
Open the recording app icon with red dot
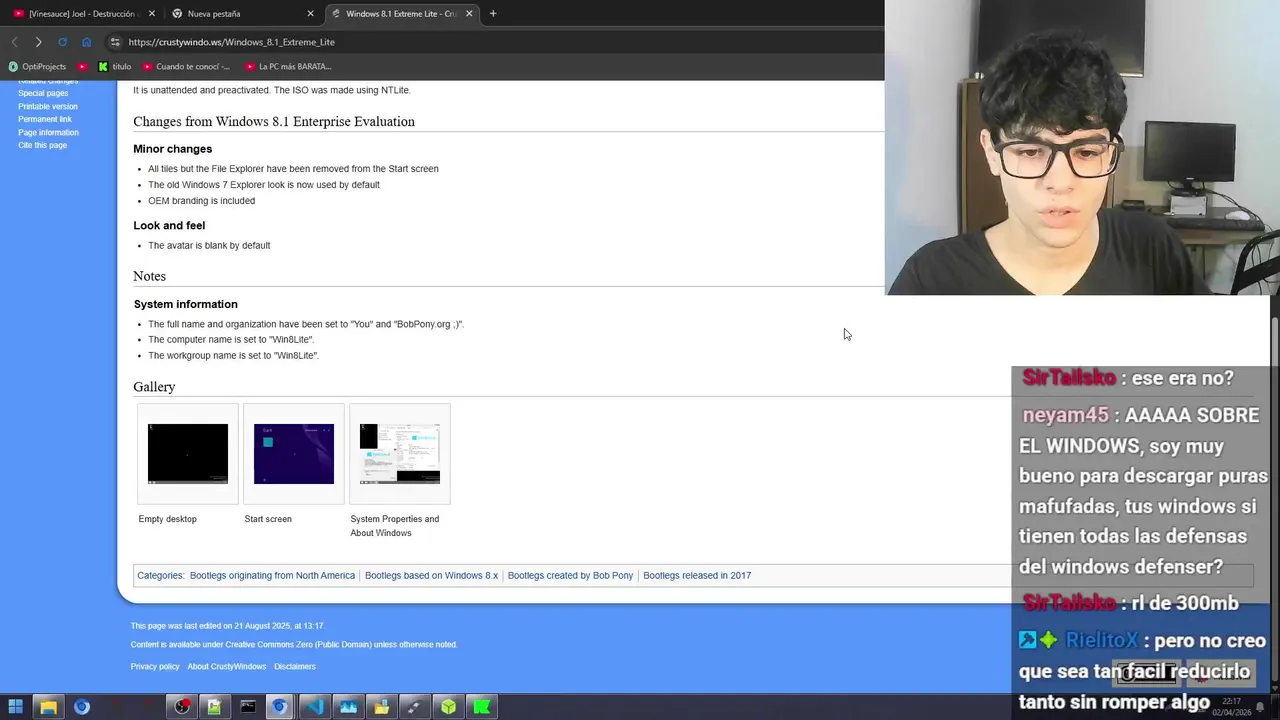181,707
